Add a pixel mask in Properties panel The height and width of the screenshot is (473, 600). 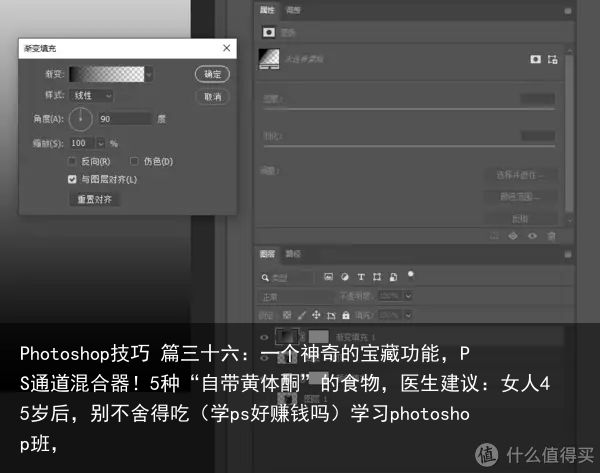point(535,59)
